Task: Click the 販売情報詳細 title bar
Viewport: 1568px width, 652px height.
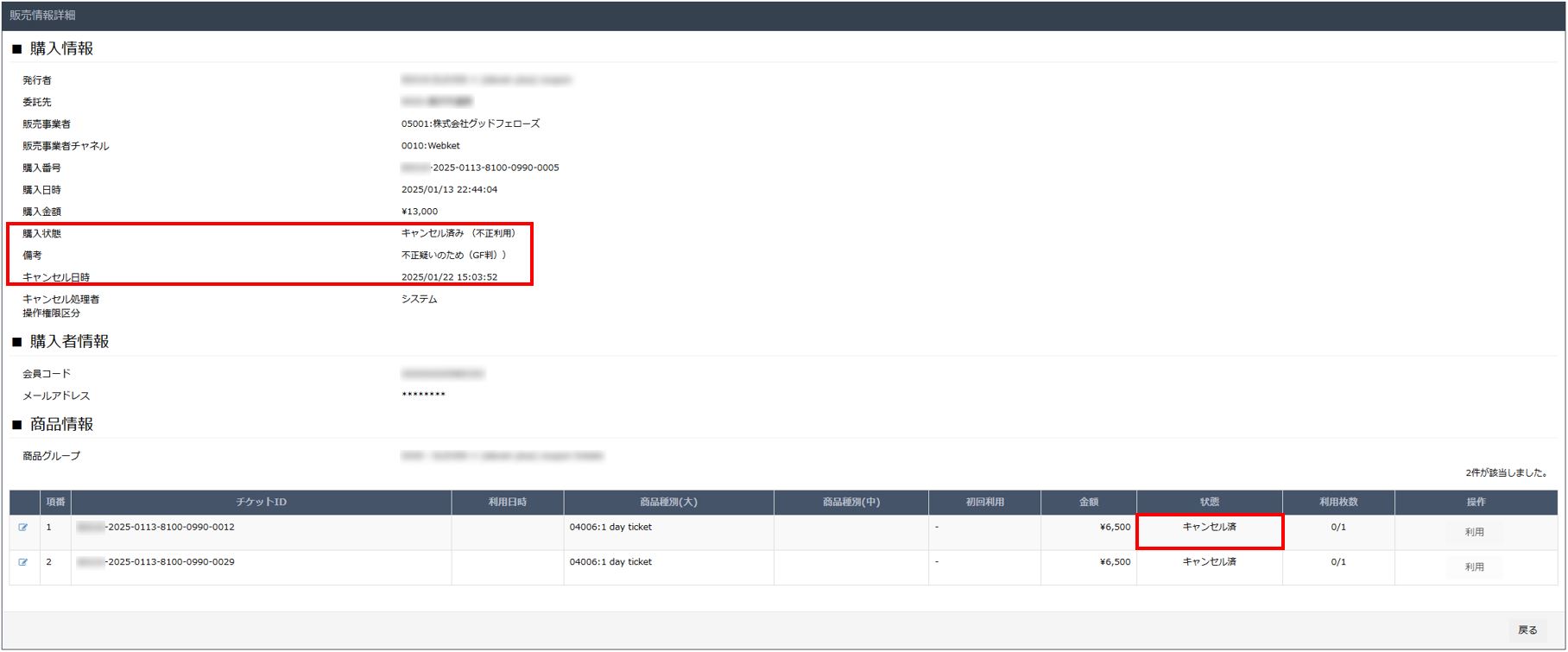Action: point(43,16)
